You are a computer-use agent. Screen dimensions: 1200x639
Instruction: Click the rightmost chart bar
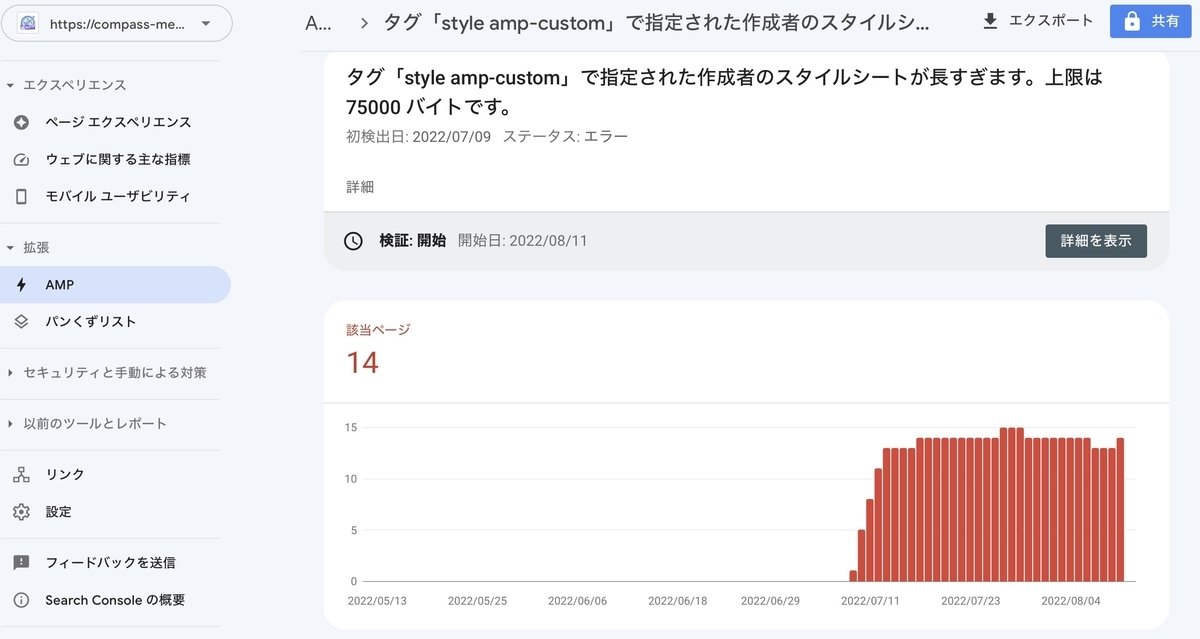pyautogui.click(x=1120, y=509)
